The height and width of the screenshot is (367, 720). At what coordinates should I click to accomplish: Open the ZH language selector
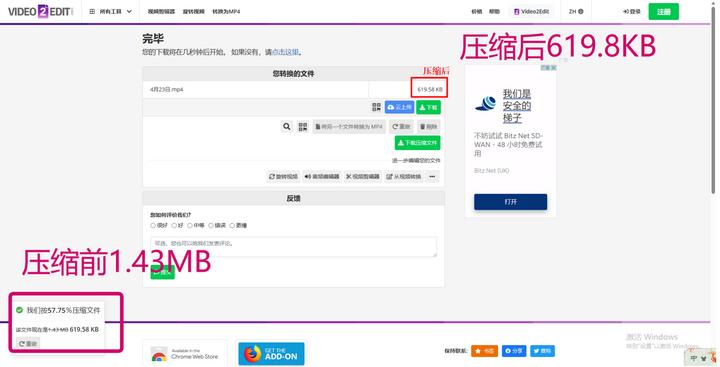click(576, 11)
